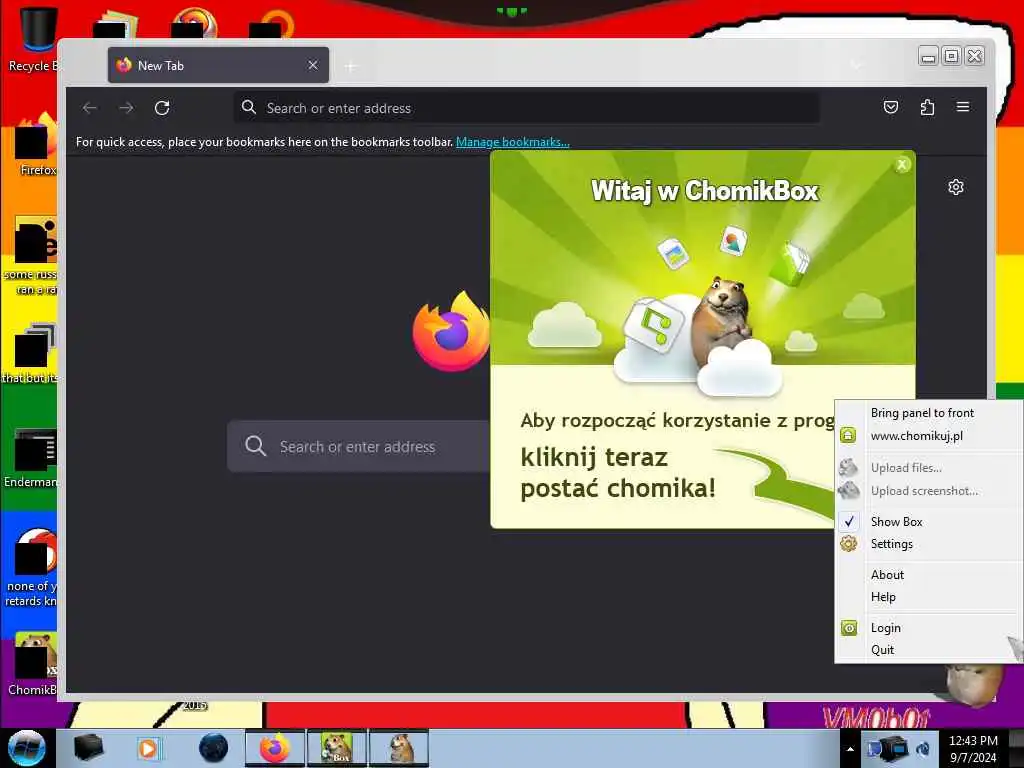This screenshot has width=1024, height=768.
Task: Open the dark globe browser taskbar icon
Action: pos(213,748)
